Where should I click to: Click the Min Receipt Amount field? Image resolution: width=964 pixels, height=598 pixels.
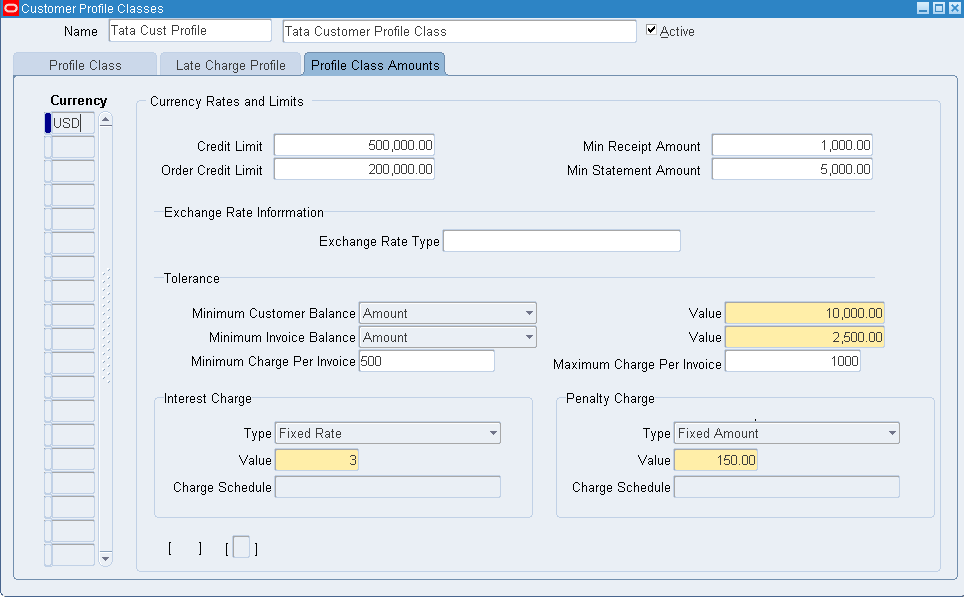(792, 146)
